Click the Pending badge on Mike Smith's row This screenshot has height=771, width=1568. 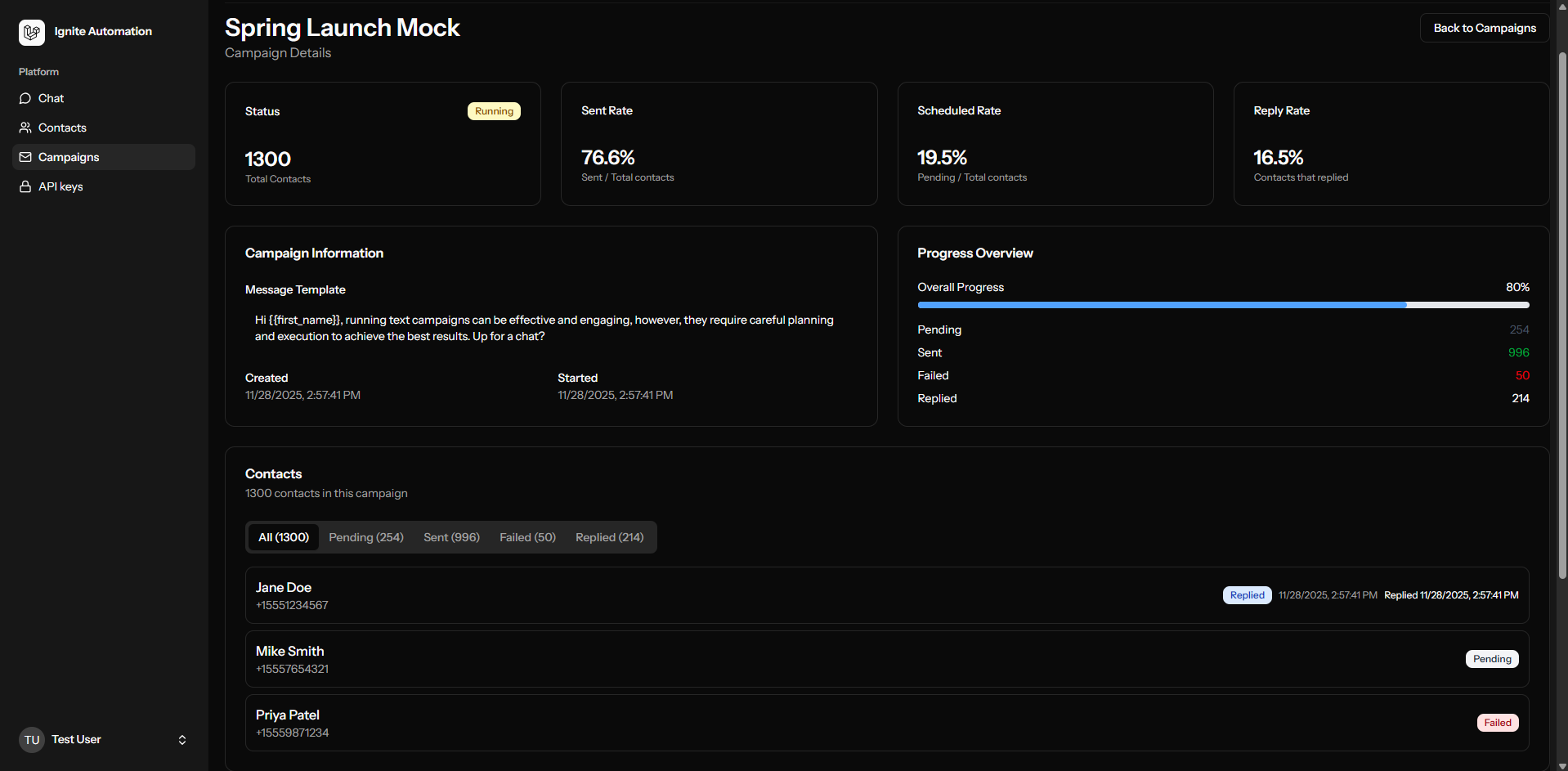1491,659
